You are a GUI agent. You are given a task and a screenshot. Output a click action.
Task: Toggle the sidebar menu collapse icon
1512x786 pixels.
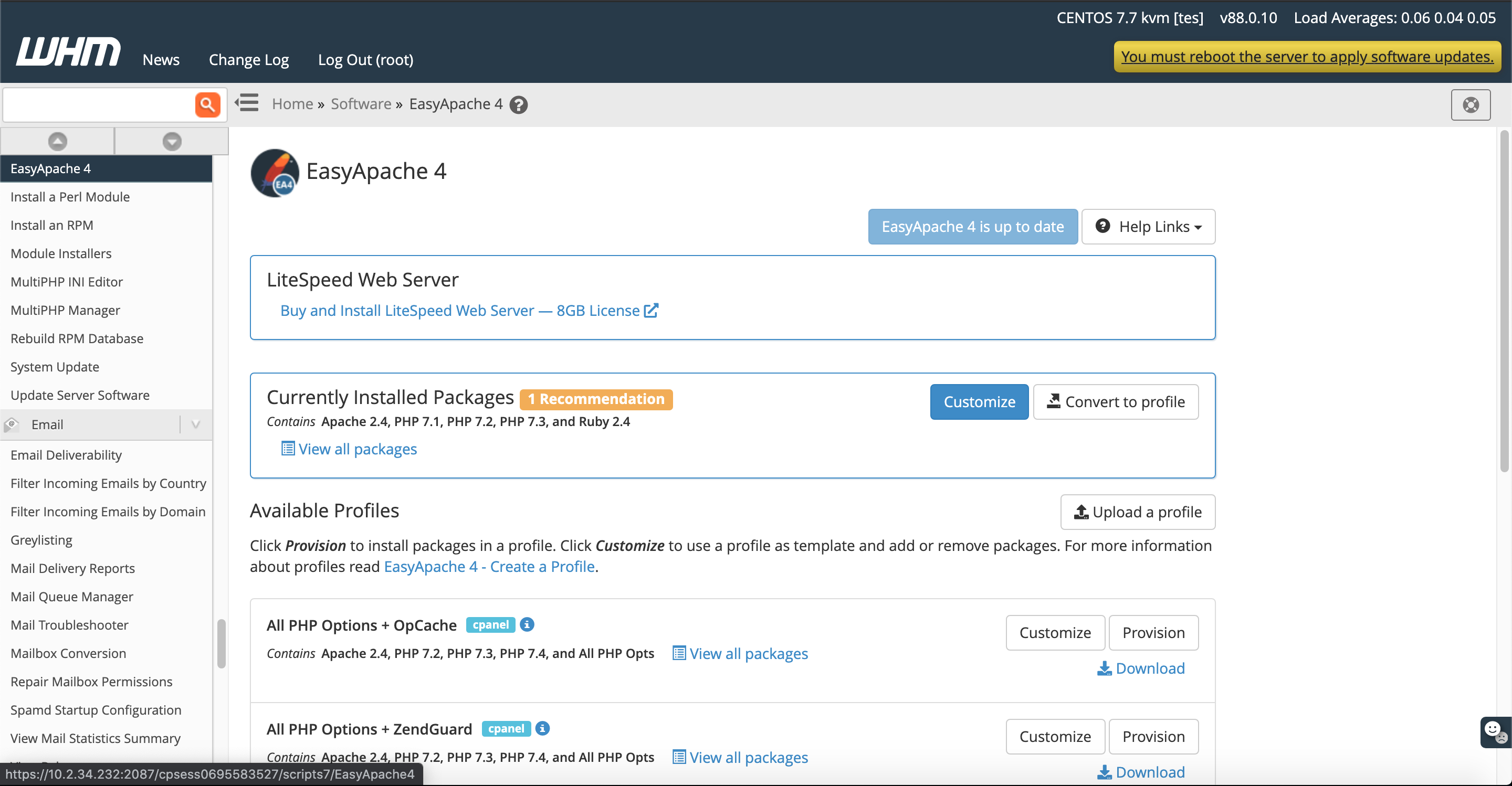247,103
